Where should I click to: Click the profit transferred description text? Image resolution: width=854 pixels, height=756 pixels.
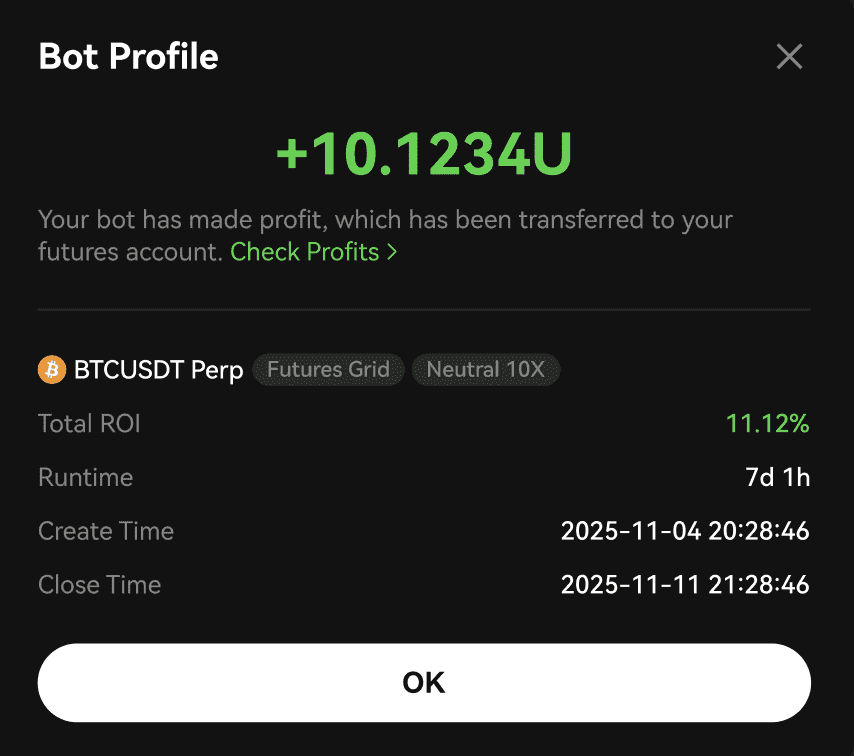tap(384, 220)
